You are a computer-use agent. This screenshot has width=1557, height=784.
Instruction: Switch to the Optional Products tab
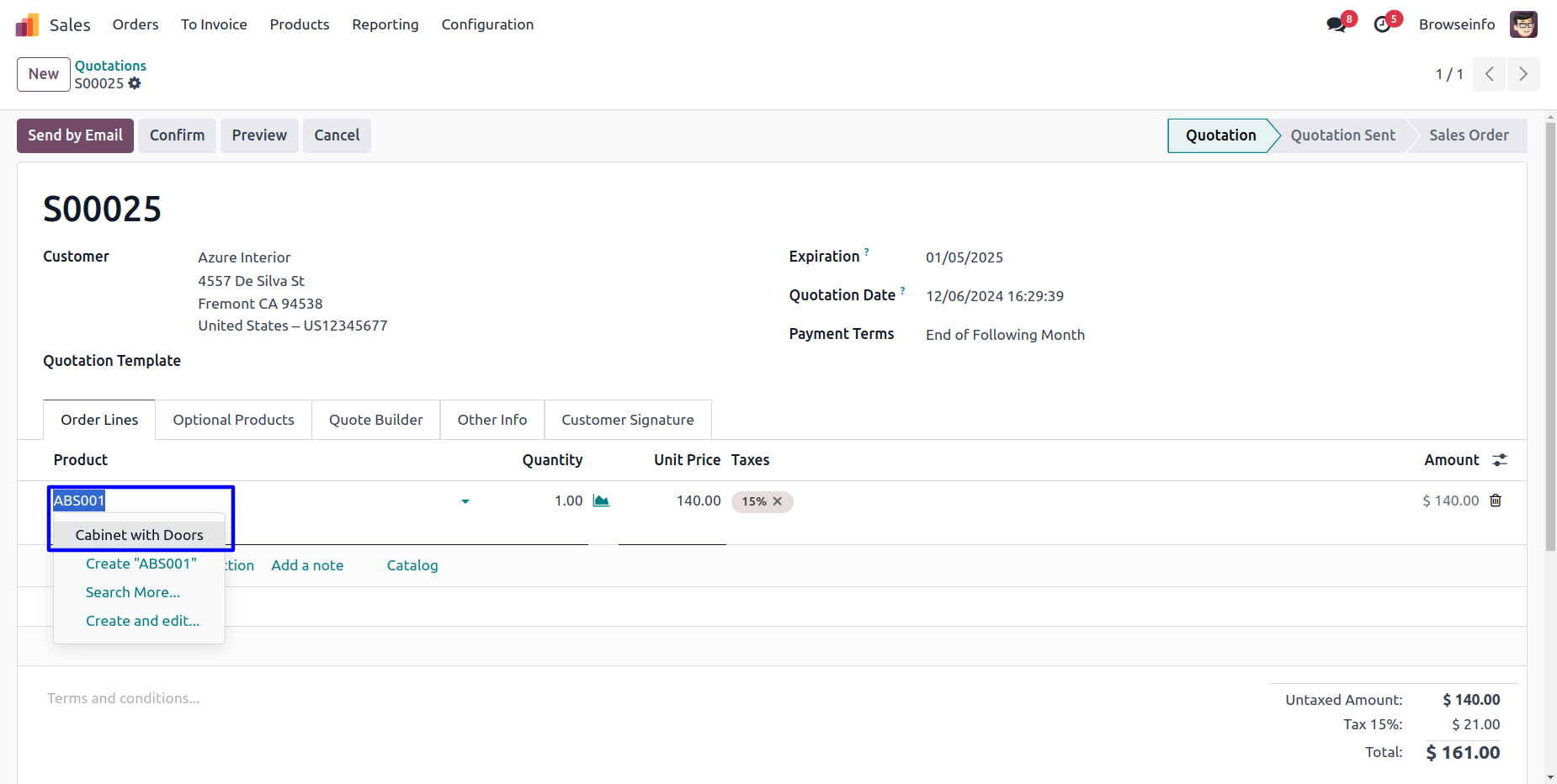[233, 420]
